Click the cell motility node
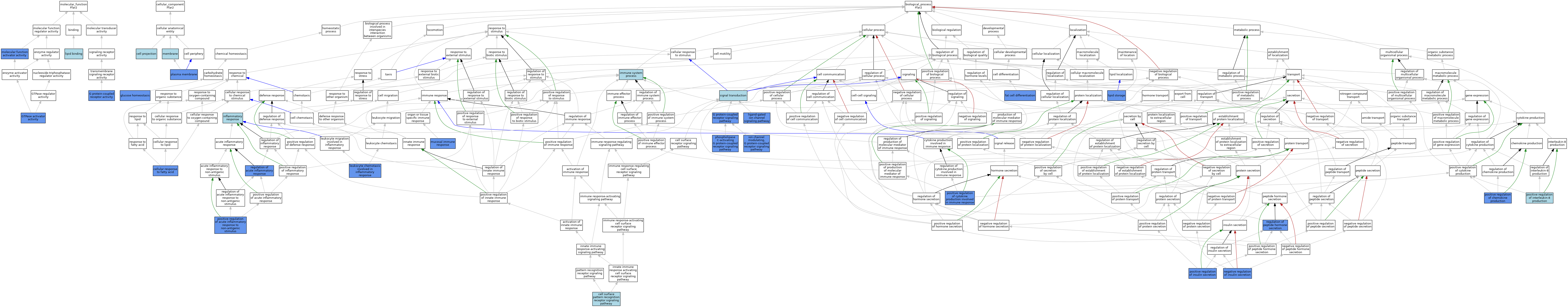 [722, 54]
